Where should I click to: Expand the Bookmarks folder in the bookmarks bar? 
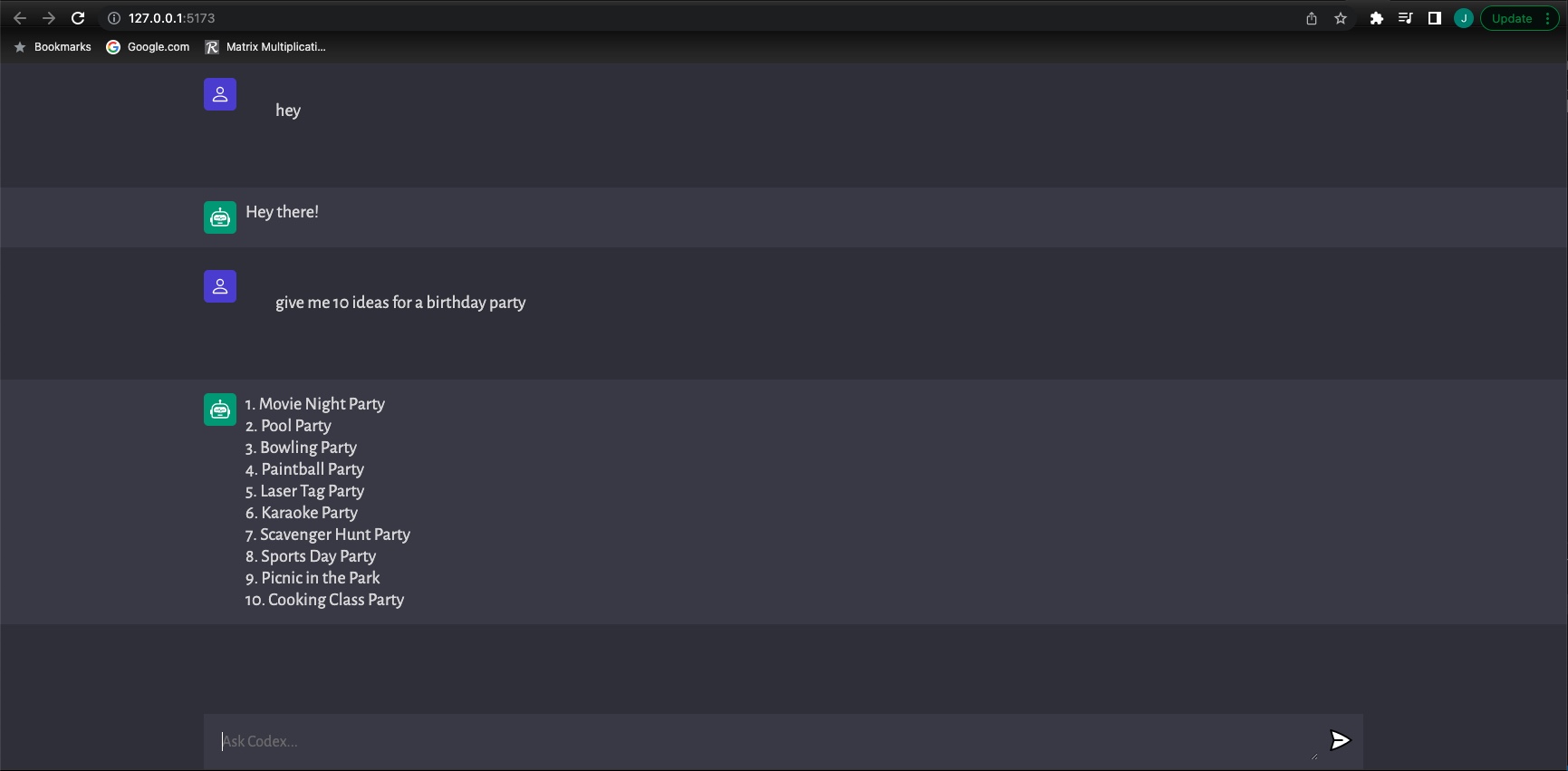[52, 46]
